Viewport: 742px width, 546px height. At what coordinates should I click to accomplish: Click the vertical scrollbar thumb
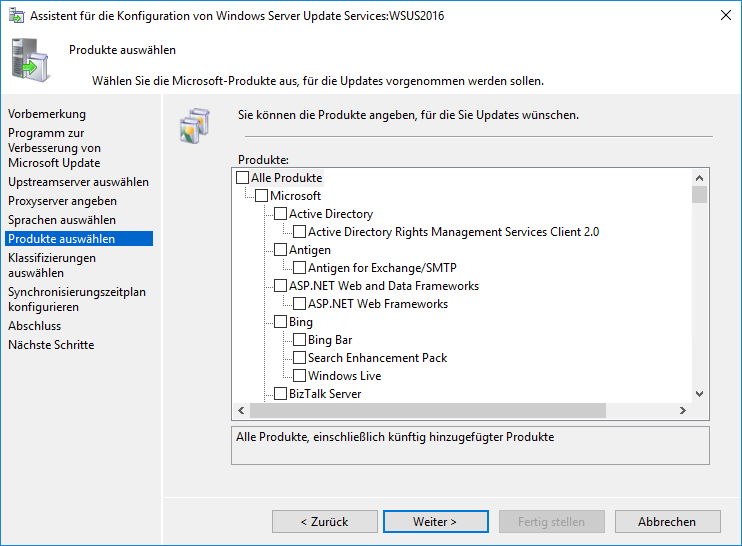(x=699, y=194)
